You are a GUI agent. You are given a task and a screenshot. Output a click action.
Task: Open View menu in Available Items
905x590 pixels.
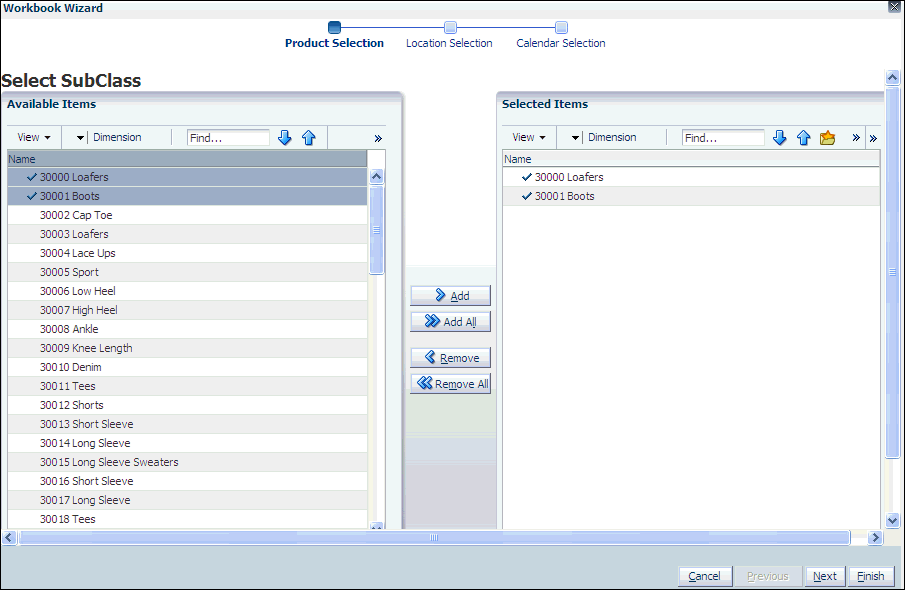tap(33, 137)
